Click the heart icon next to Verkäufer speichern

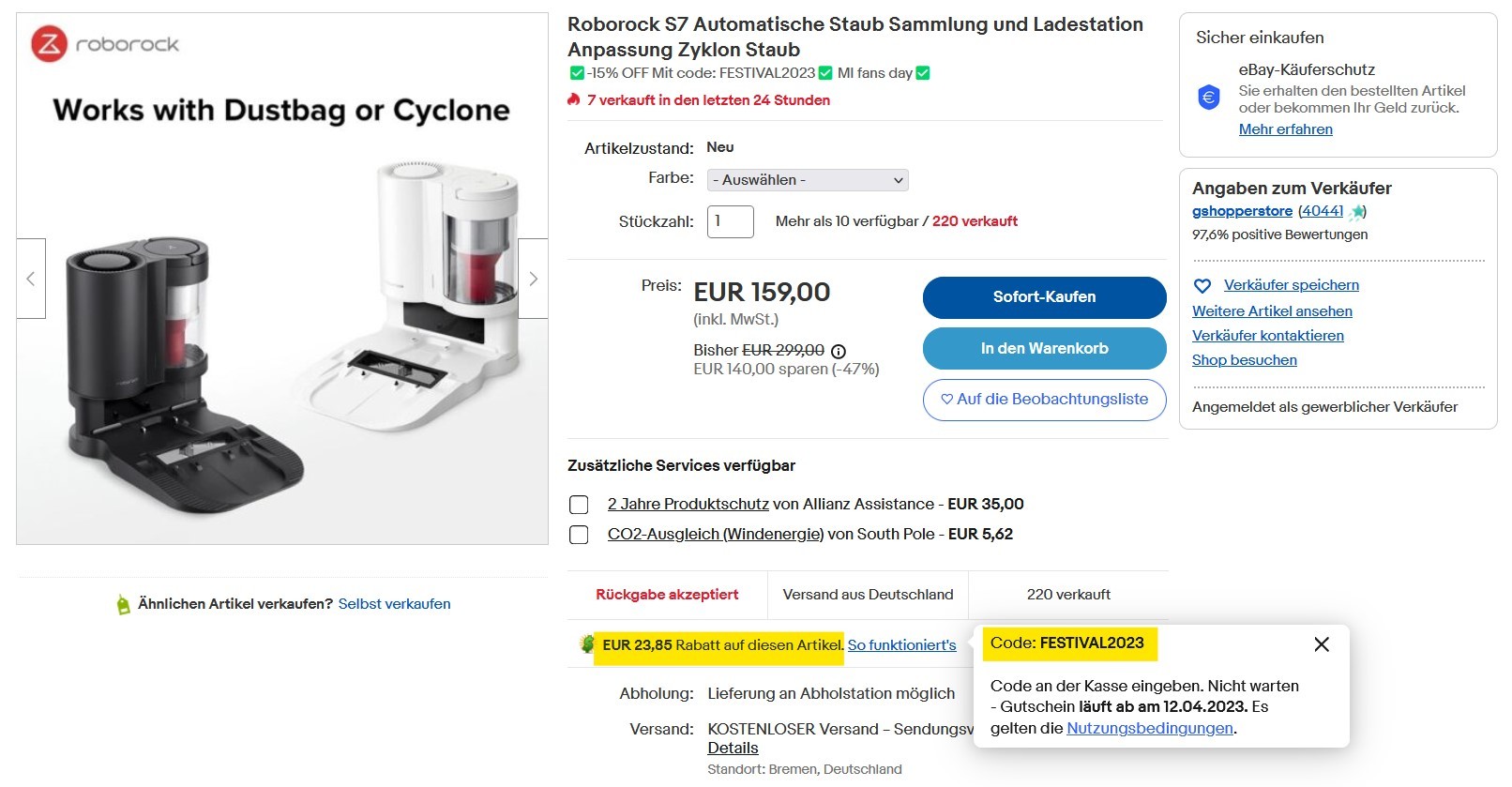pyautogui.click(x=1202, y=286)
